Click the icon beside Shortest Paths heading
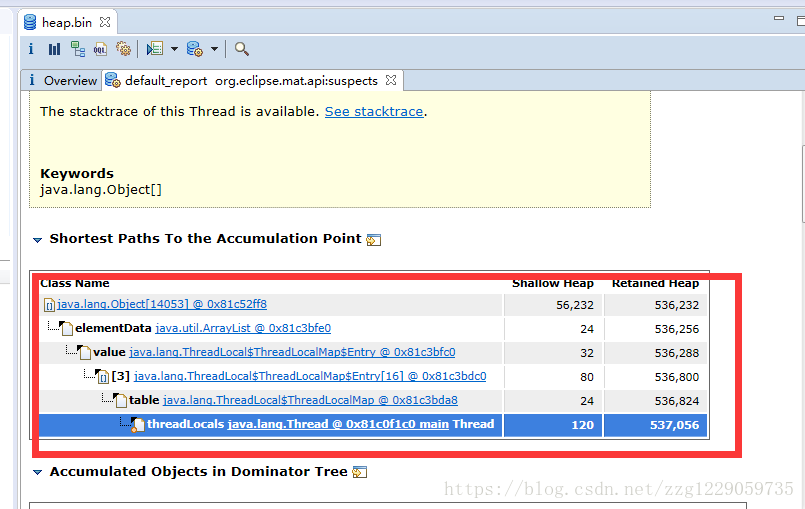This screenshot has width=805, height=509. 374,240
